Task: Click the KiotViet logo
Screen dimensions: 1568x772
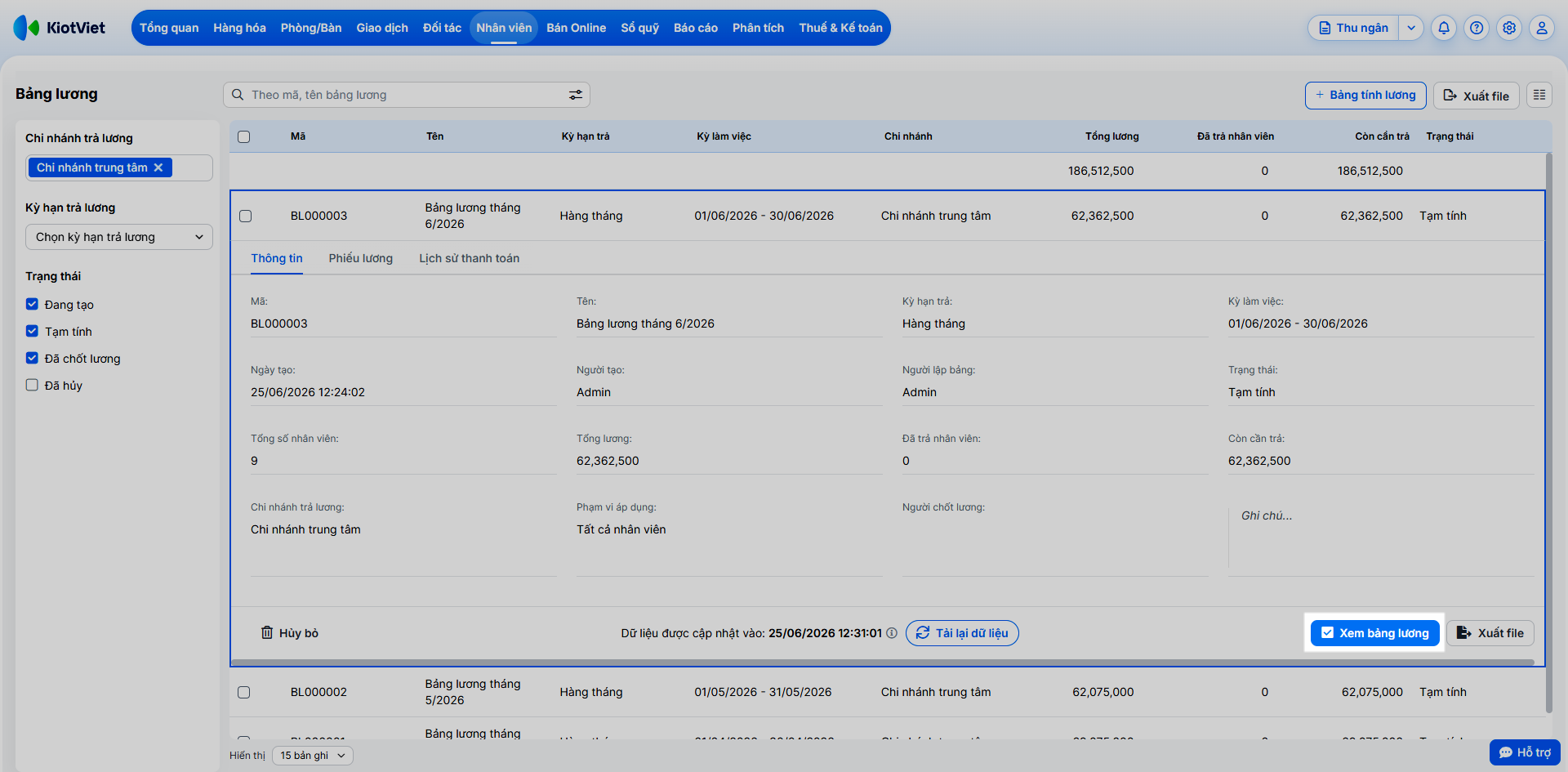Action: (x=60, y=28)
